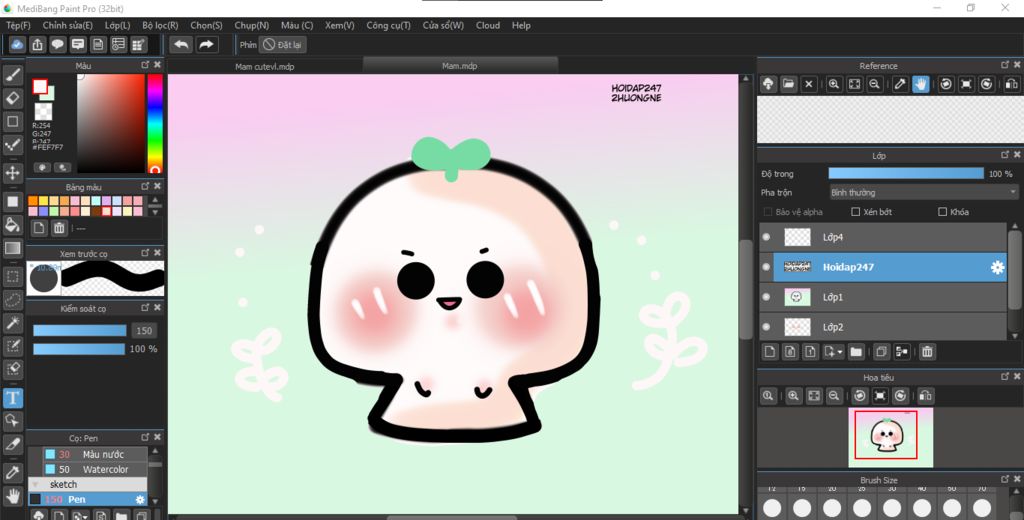Image resolution: width=1024 pixels, height=520 pixels.
Task: Click the transparent color swatch
Action: point(43,111)
